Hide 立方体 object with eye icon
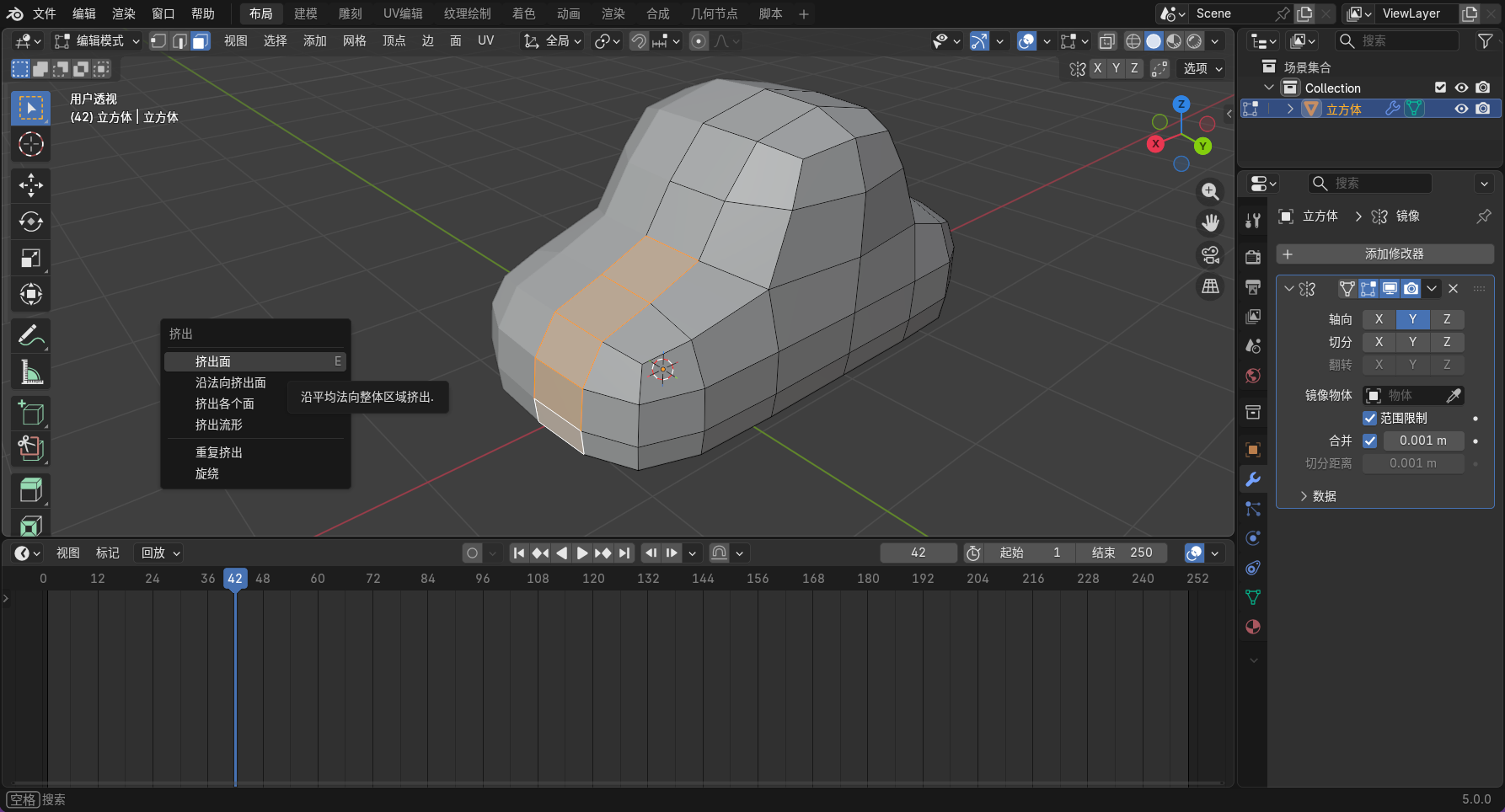1505x812 pixels. [x=1461, y=109]
